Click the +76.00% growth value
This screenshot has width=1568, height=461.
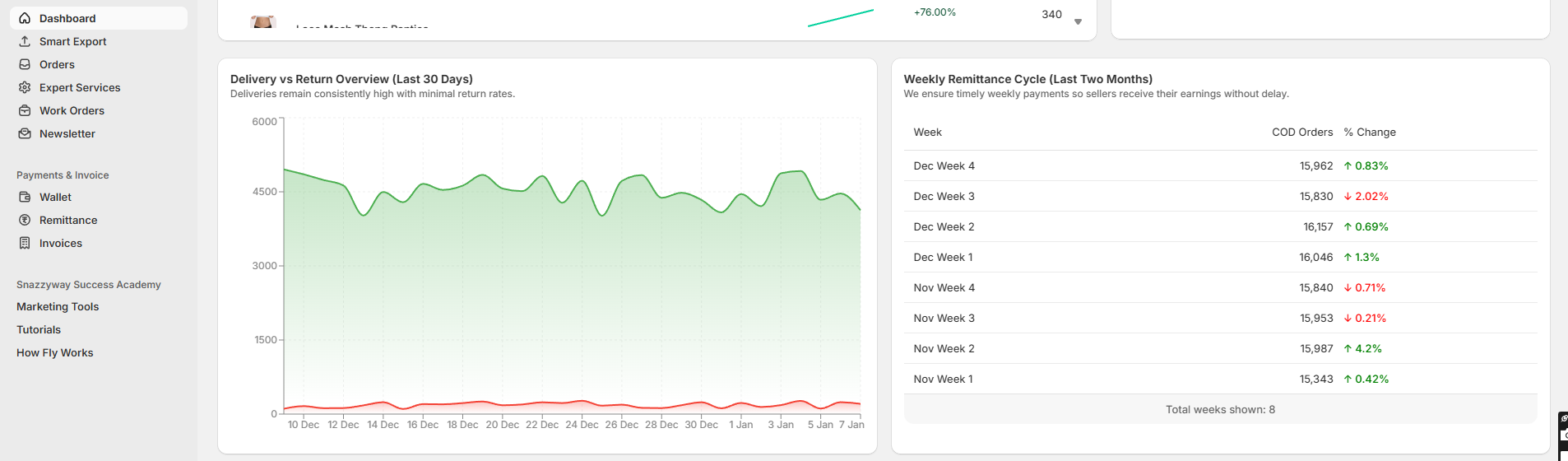click(x=935, y=12)
